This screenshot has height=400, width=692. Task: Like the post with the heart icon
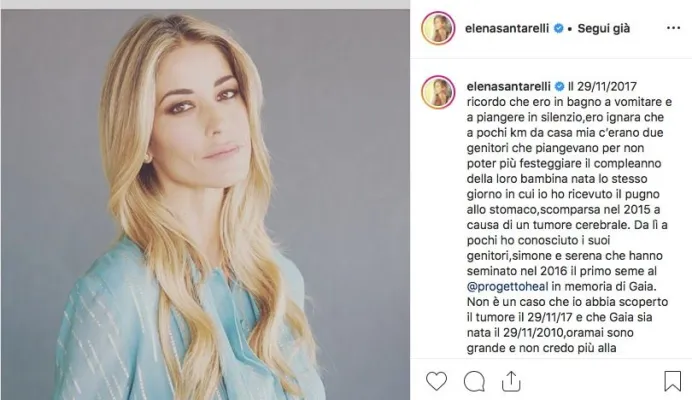pyautogui.click(x=436, y=381)
